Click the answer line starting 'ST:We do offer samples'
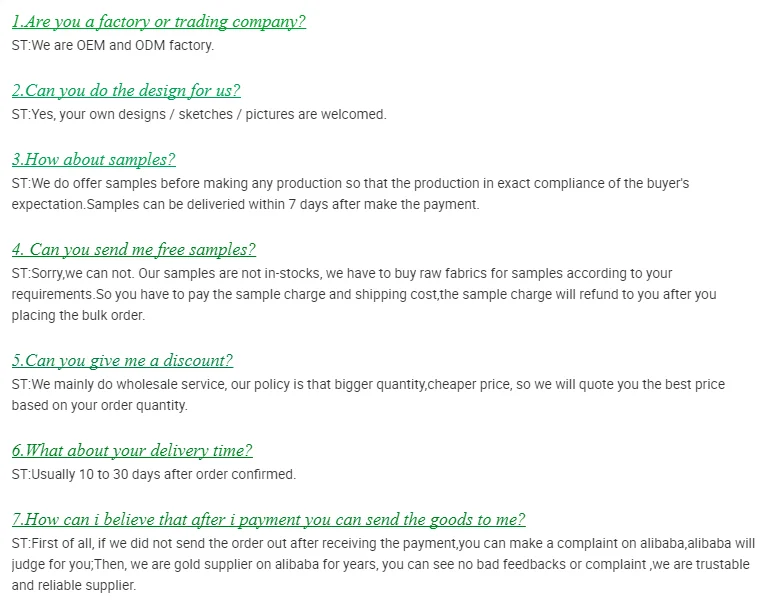774x603 pixels. (350, 184)
